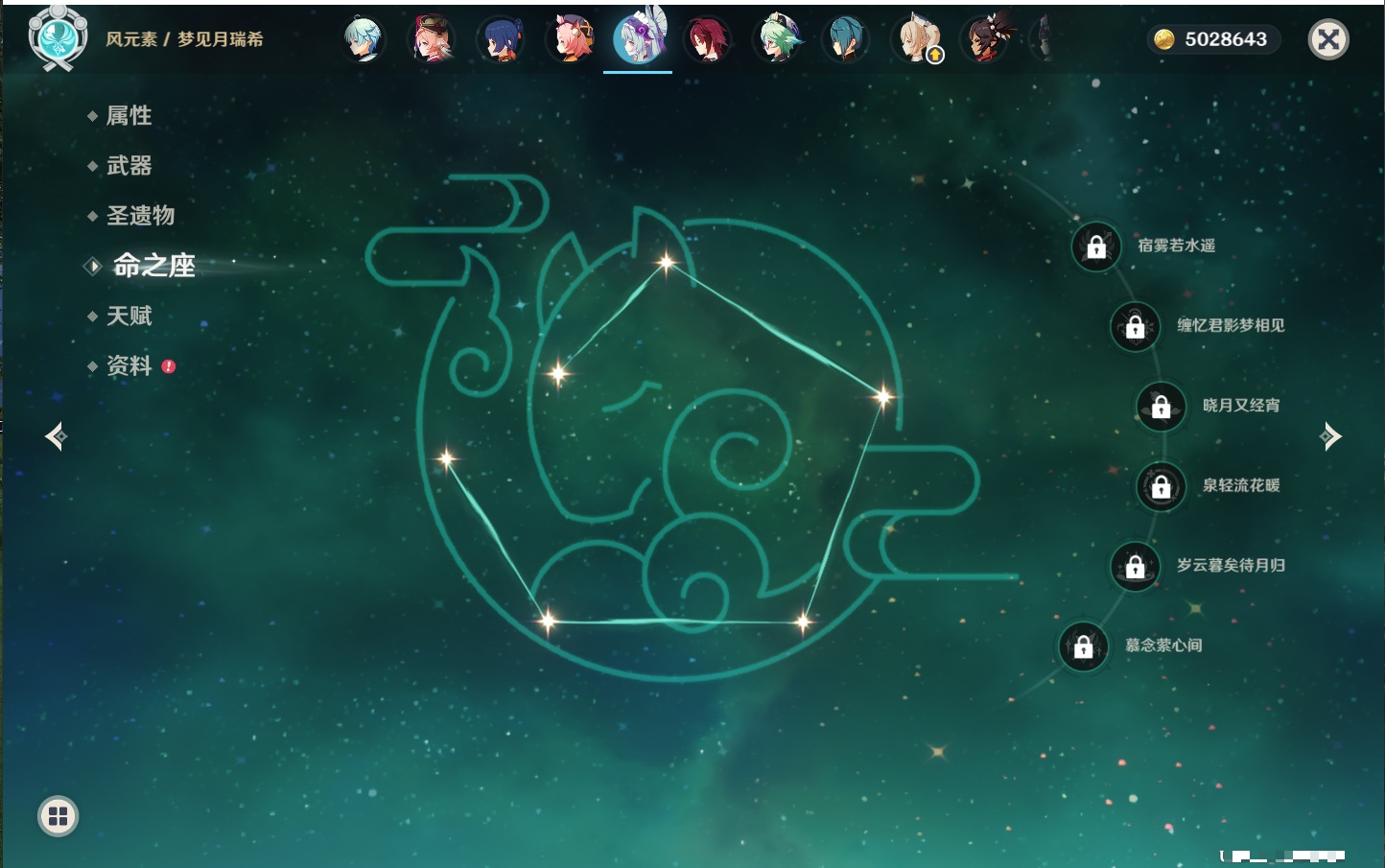Select the light-blue-haired character portrait
The width and height of the screenshot is (1385, 868).
click(x=364, y=39)
